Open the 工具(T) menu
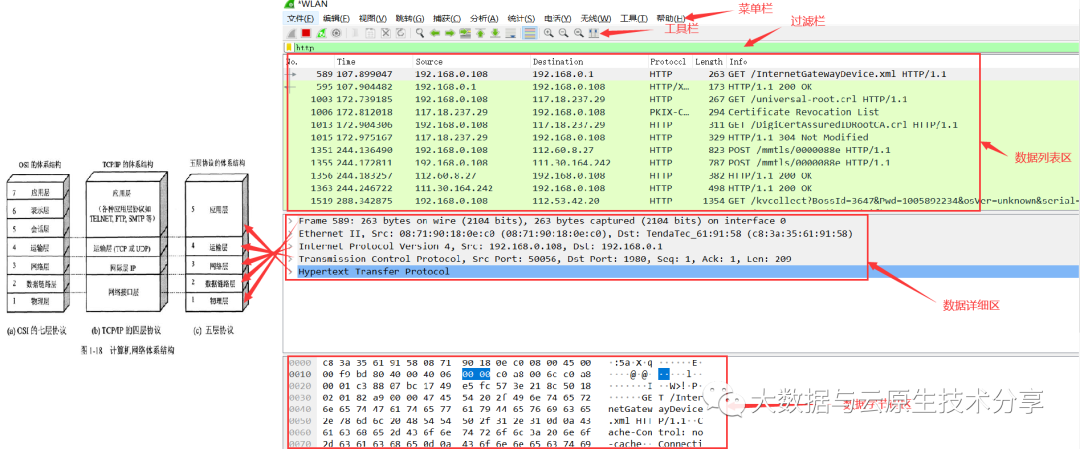Image resolution: width=1080 pixels, height=449 pixels. [x=634, y=19]
